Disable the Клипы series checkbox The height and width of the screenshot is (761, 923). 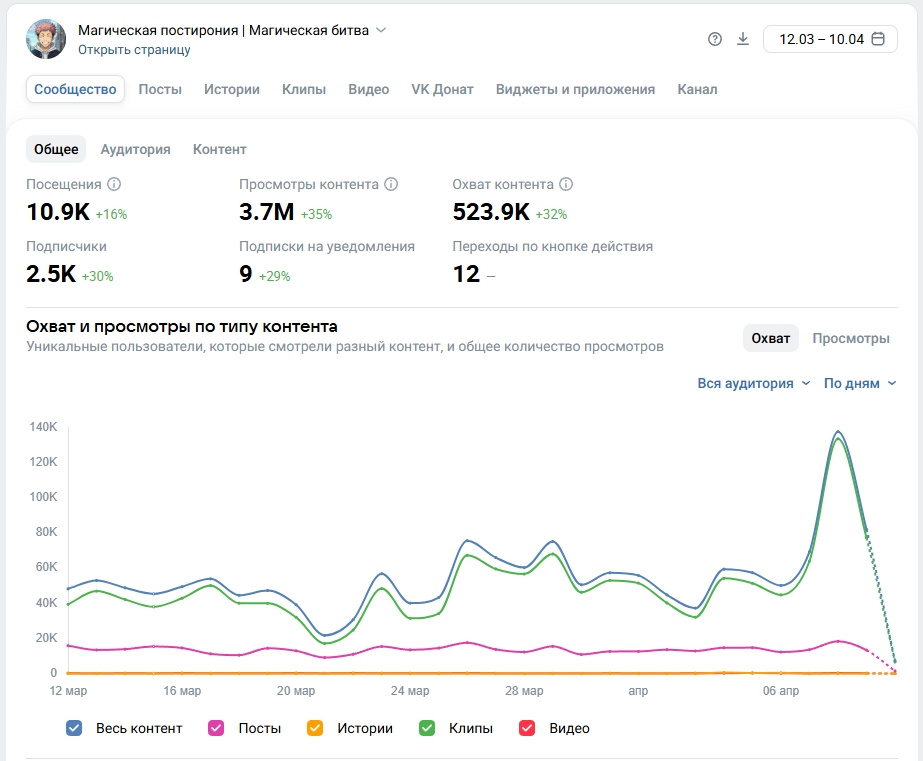point(427,728)
